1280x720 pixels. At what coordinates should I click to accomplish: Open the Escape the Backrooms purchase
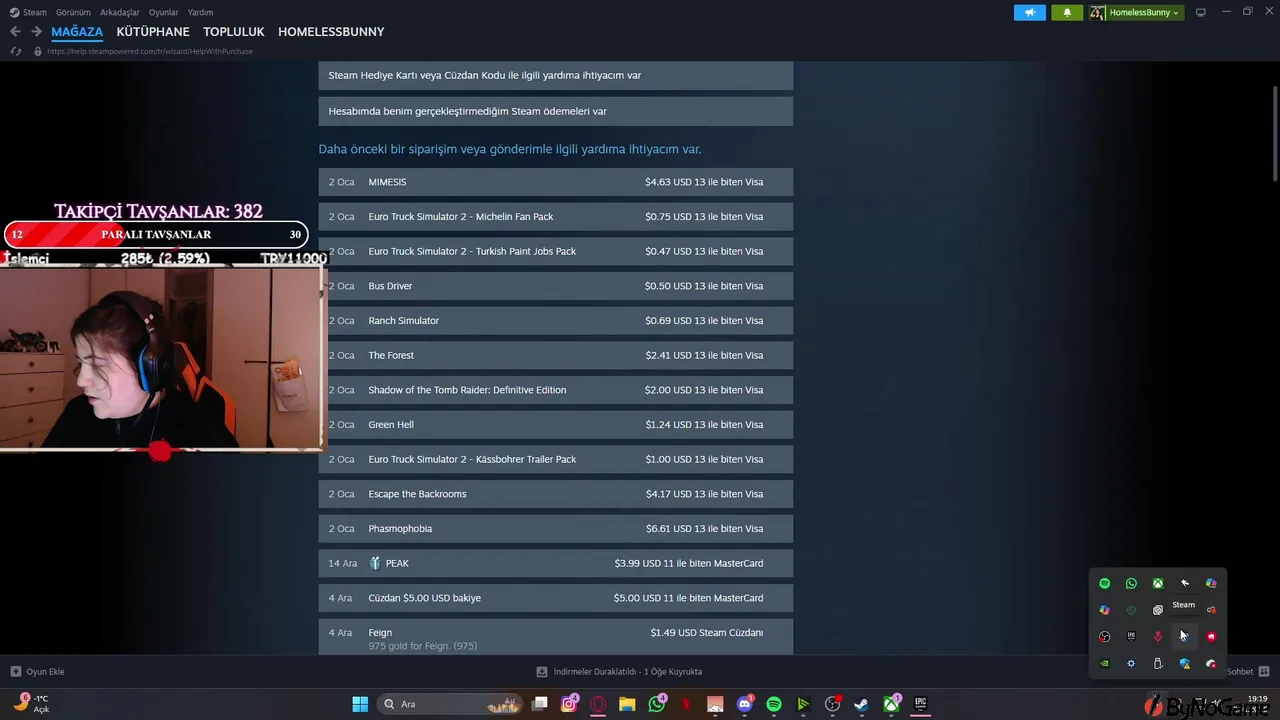pos(556,494)
